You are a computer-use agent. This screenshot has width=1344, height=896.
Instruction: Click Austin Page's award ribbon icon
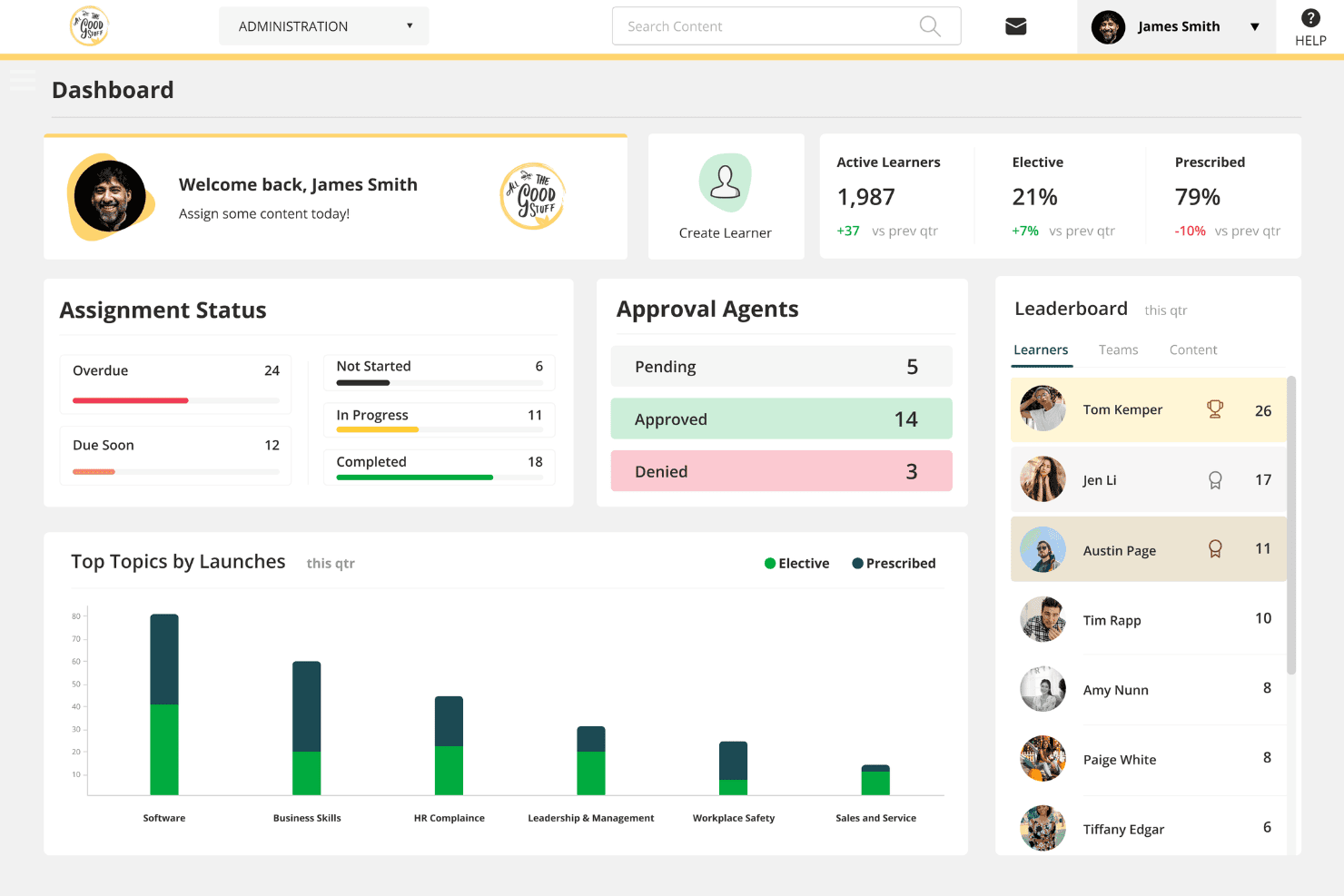[x=1215, y=549]
